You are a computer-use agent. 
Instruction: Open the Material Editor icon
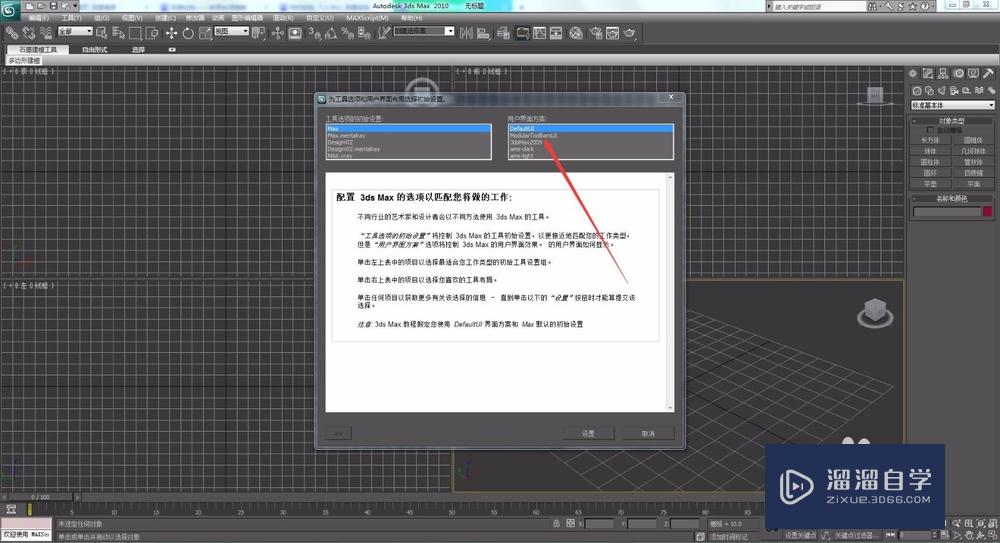[x=576, y=33]
